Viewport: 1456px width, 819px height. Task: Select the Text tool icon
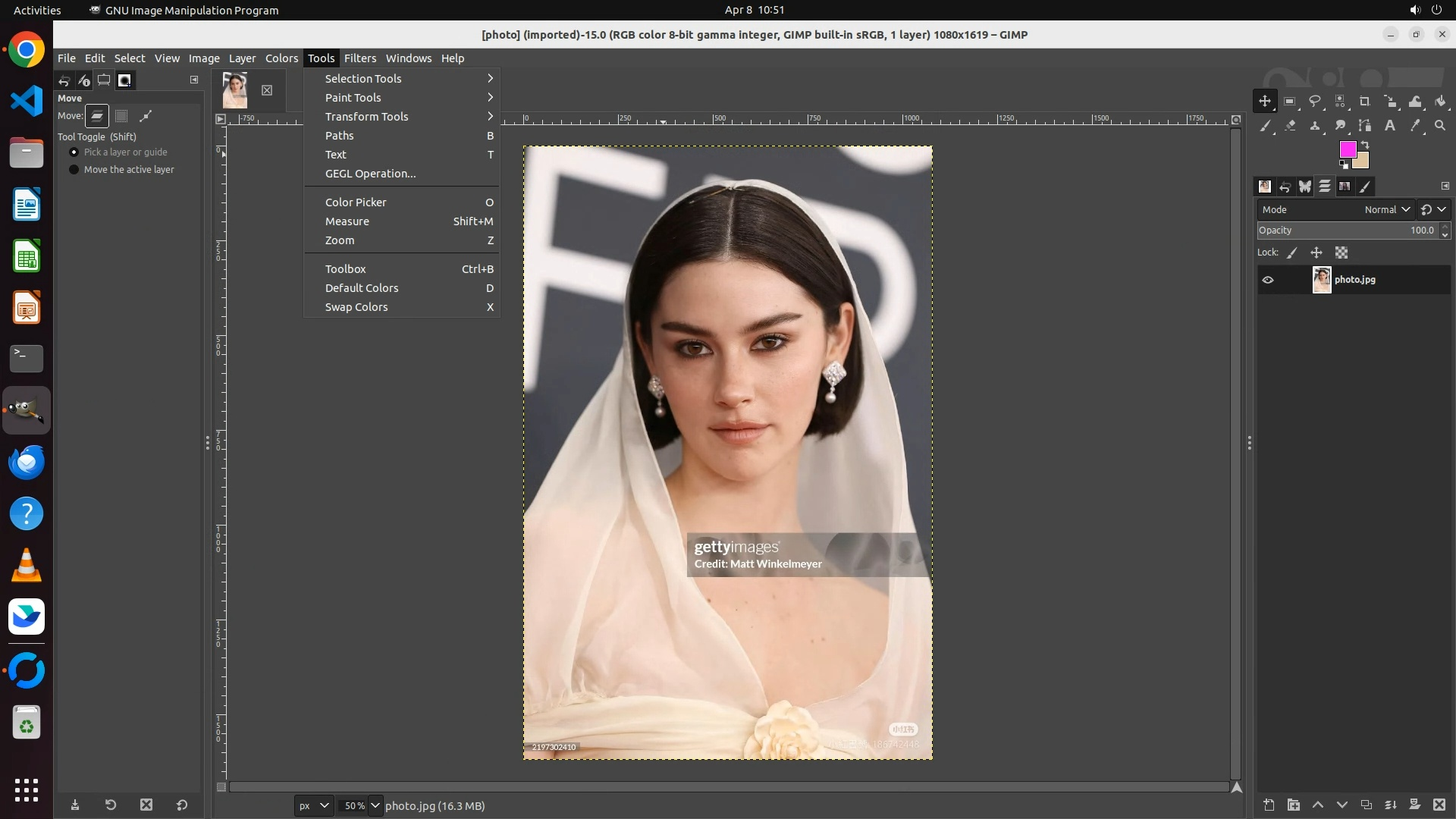click(x=1390, y=126)
